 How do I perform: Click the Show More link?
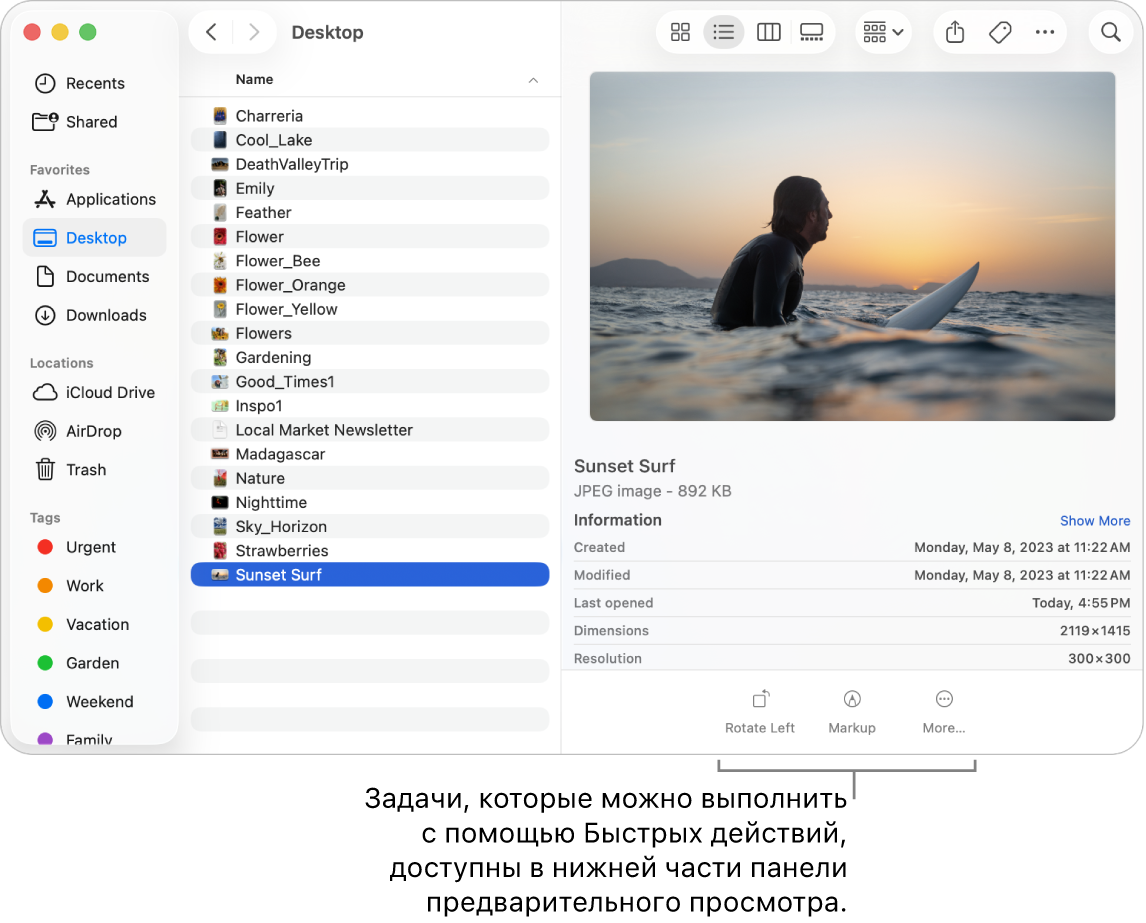pyautogui.click(x=1095, y=521)
